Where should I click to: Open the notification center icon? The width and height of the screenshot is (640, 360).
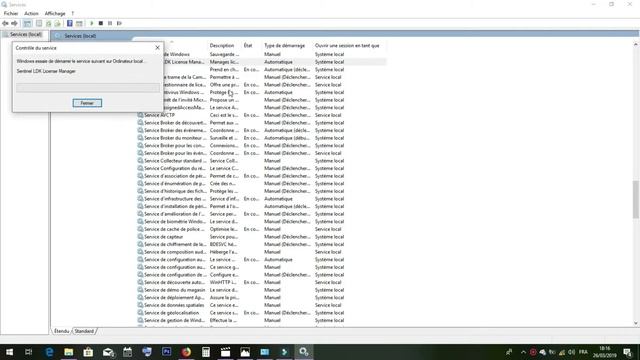point(628,352)
